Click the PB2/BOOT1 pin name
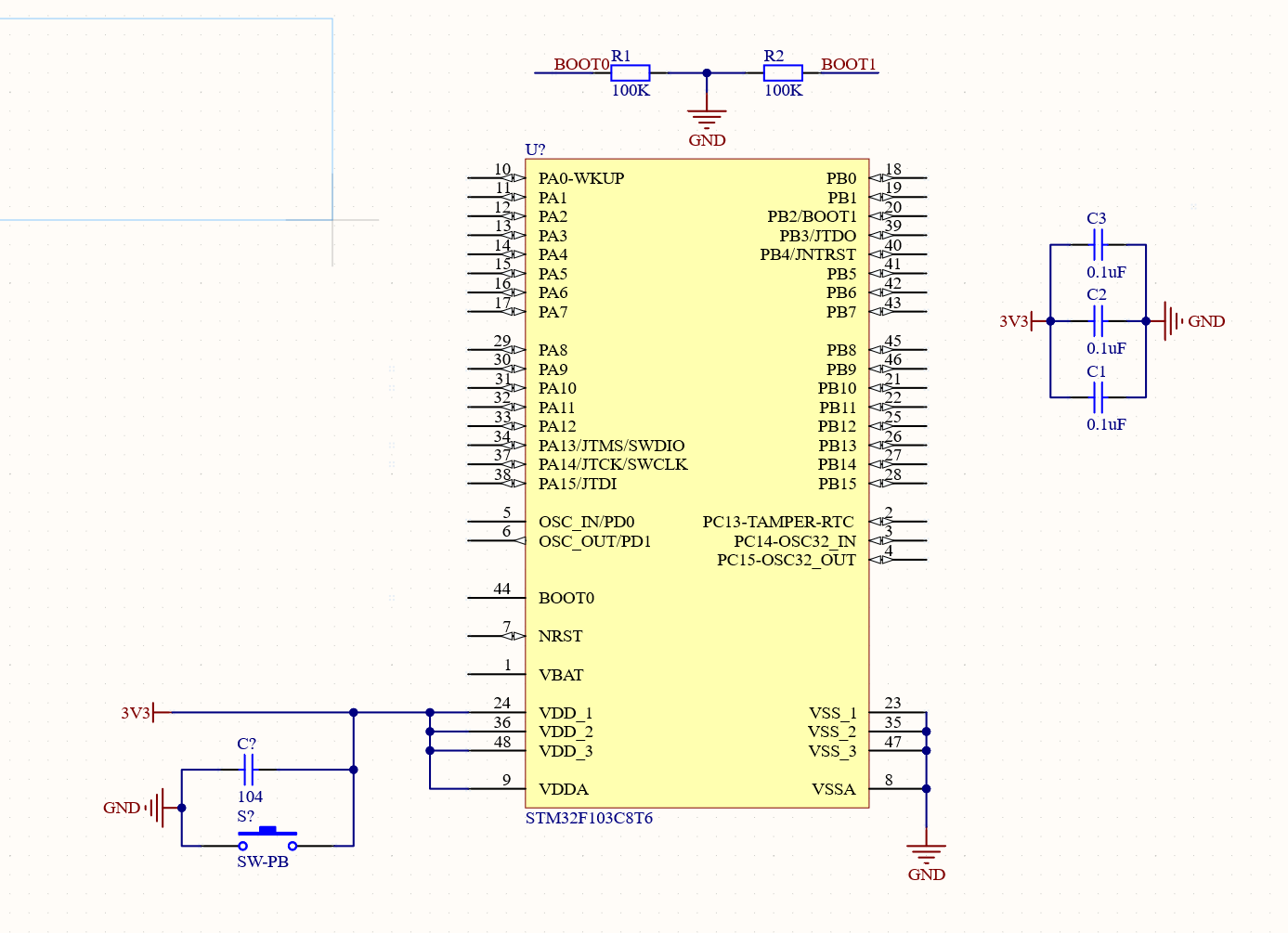 (812, 216)
